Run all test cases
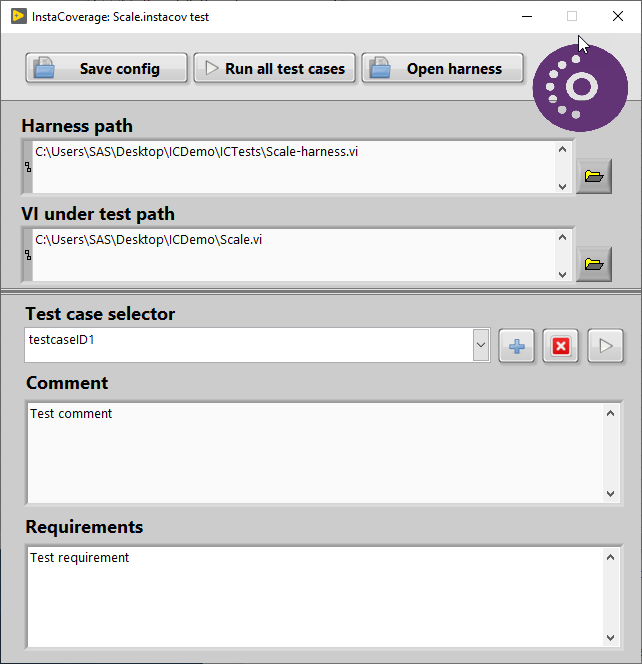Image resolution: width=642 pixels, height=664 pixels. coord(274,68)
